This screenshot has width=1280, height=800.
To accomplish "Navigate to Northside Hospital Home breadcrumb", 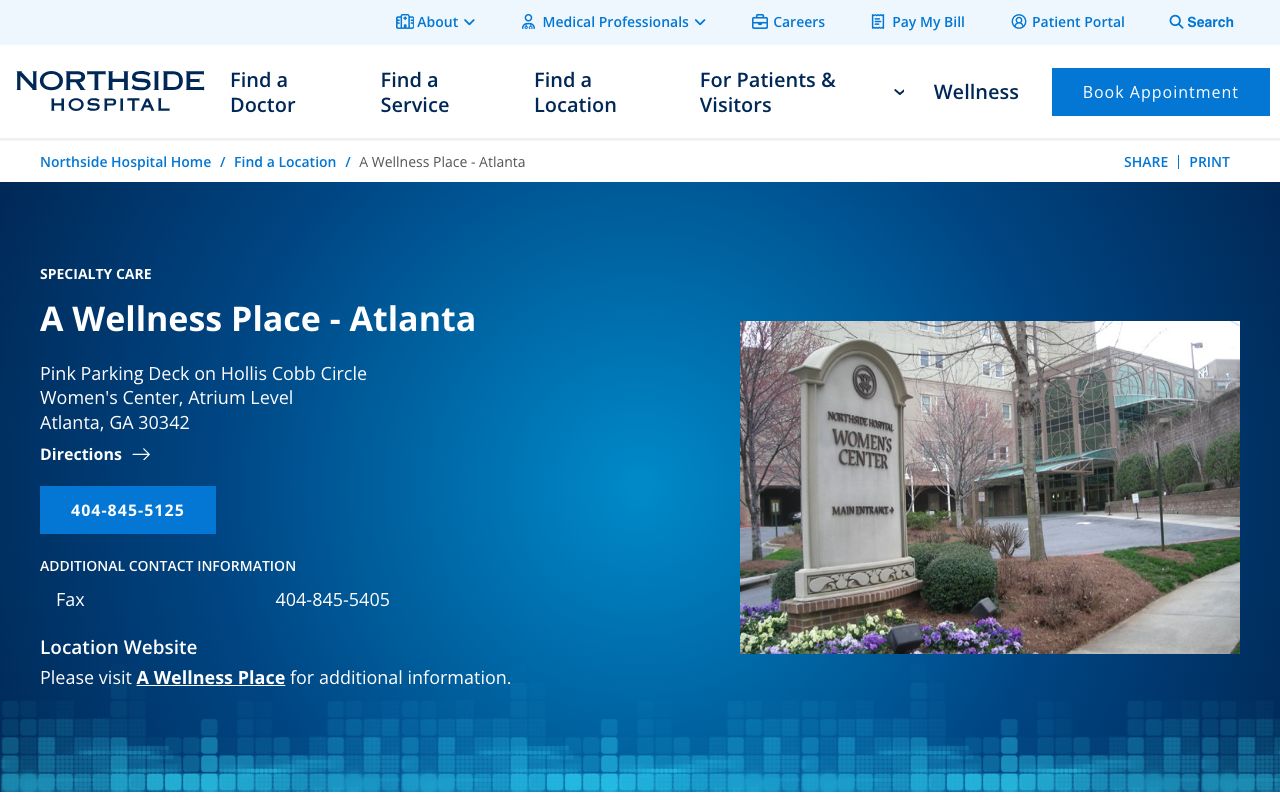I will 125,162.
